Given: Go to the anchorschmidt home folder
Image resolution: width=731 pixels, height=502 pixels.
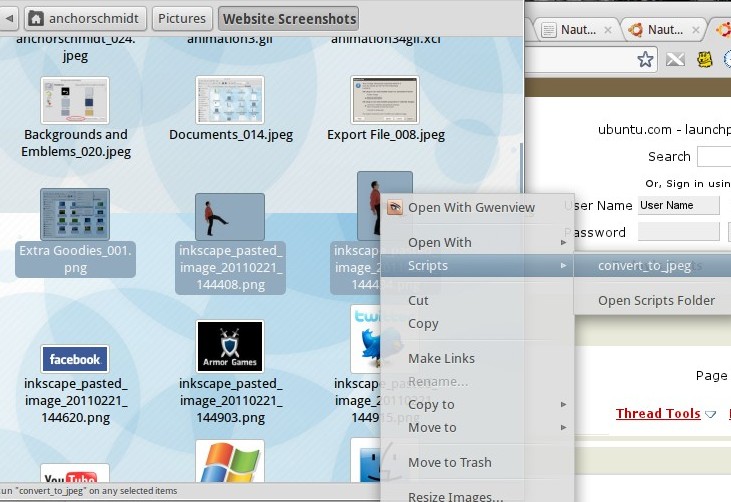Looking at the screenshot, I should pyautogui.click(x=85, y=19).
